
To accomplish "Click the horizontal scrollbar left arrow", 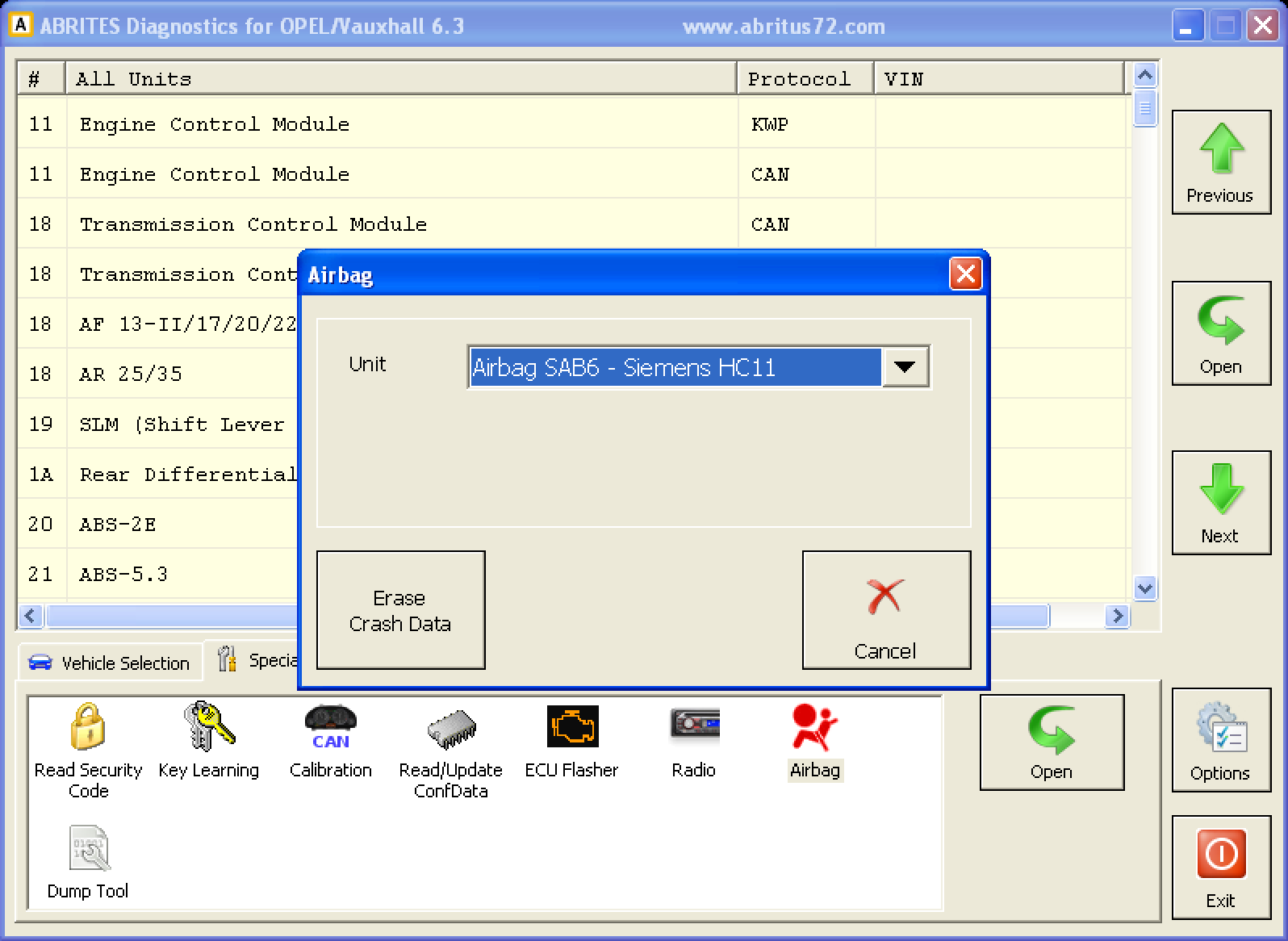I will pyautogui.click(x=31, y=617).
